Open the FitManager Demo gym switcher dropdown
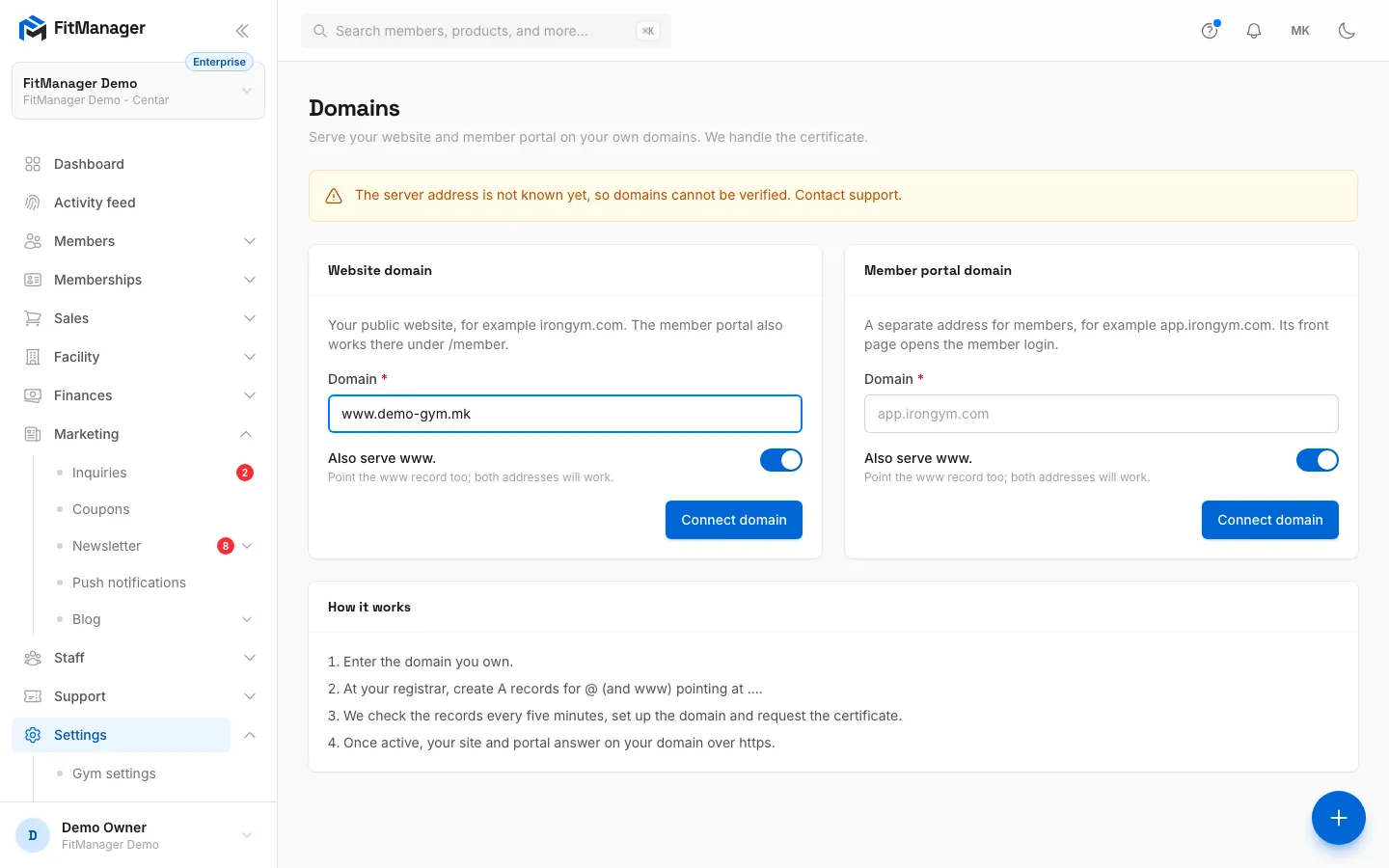1389x868 pixels. pos(138,91)
